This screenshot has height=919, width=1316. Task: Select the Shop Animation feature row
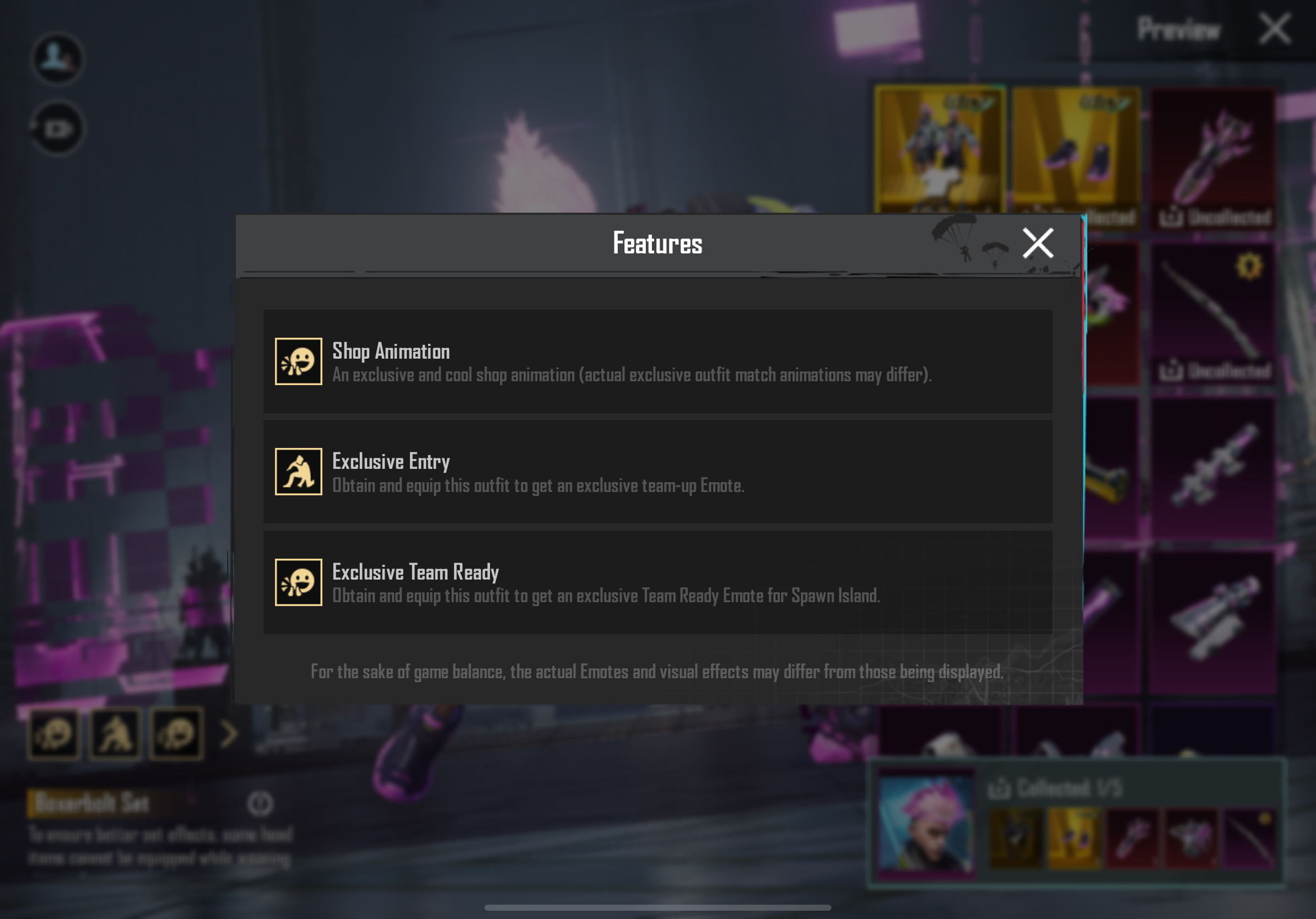point(657,361)
